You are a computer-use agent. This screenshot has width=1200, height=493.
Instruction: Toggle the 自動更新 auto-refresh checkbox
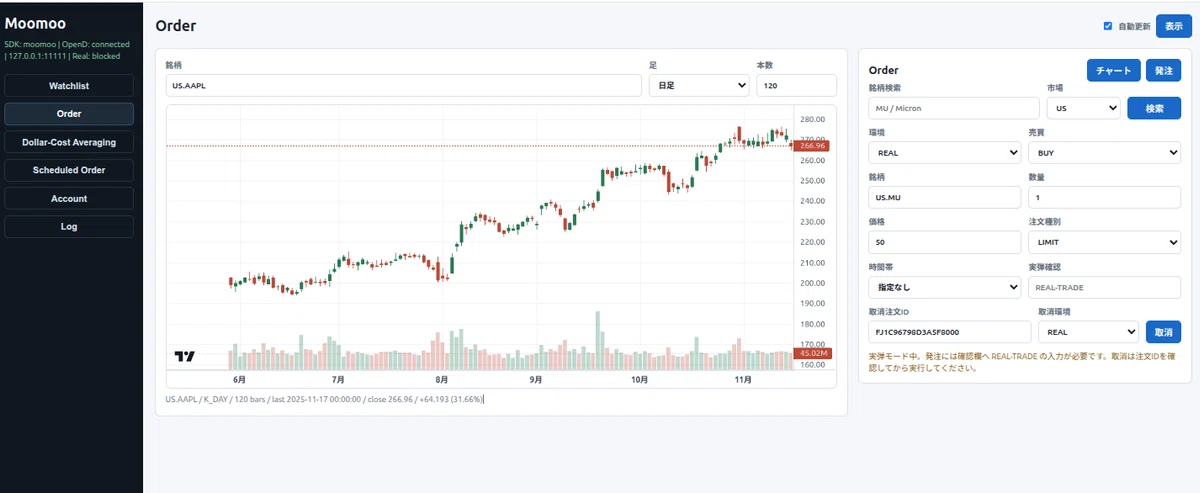pyautogui.click(x=1108, y=26)
